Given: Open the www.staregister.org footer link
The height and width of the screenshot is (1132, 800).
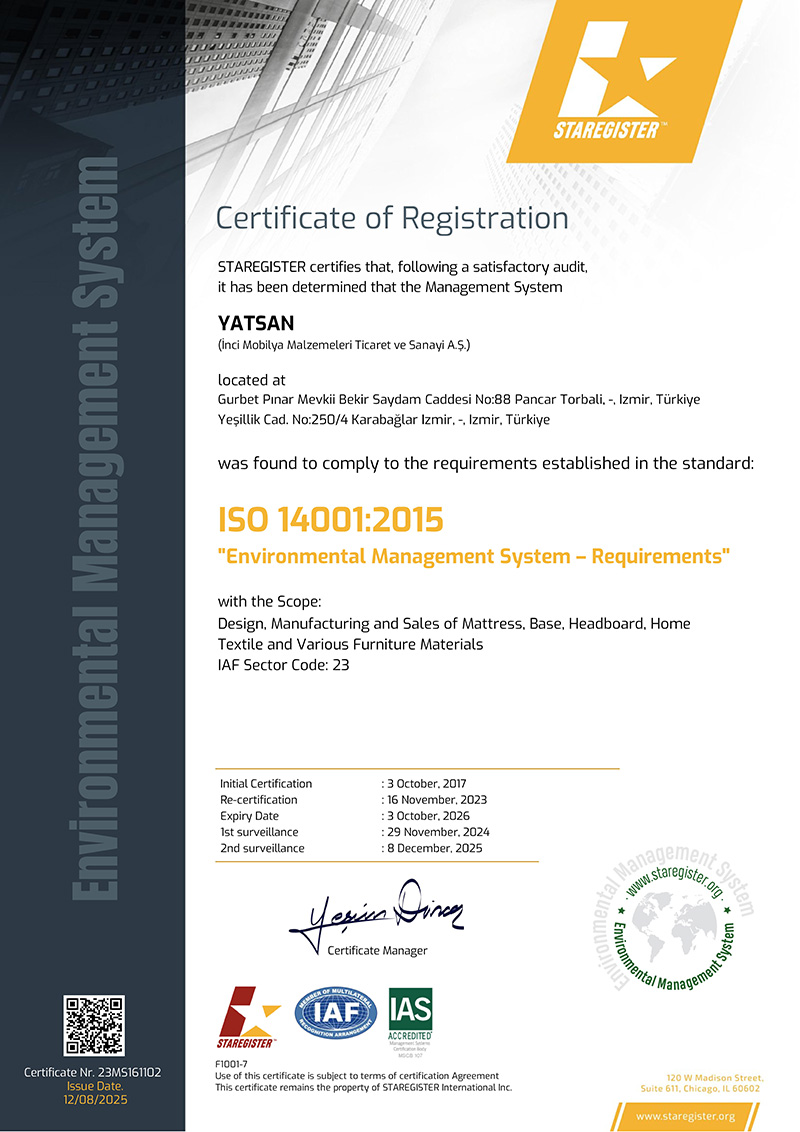Looking at the screenshot, I should [x=685, y=1116].
